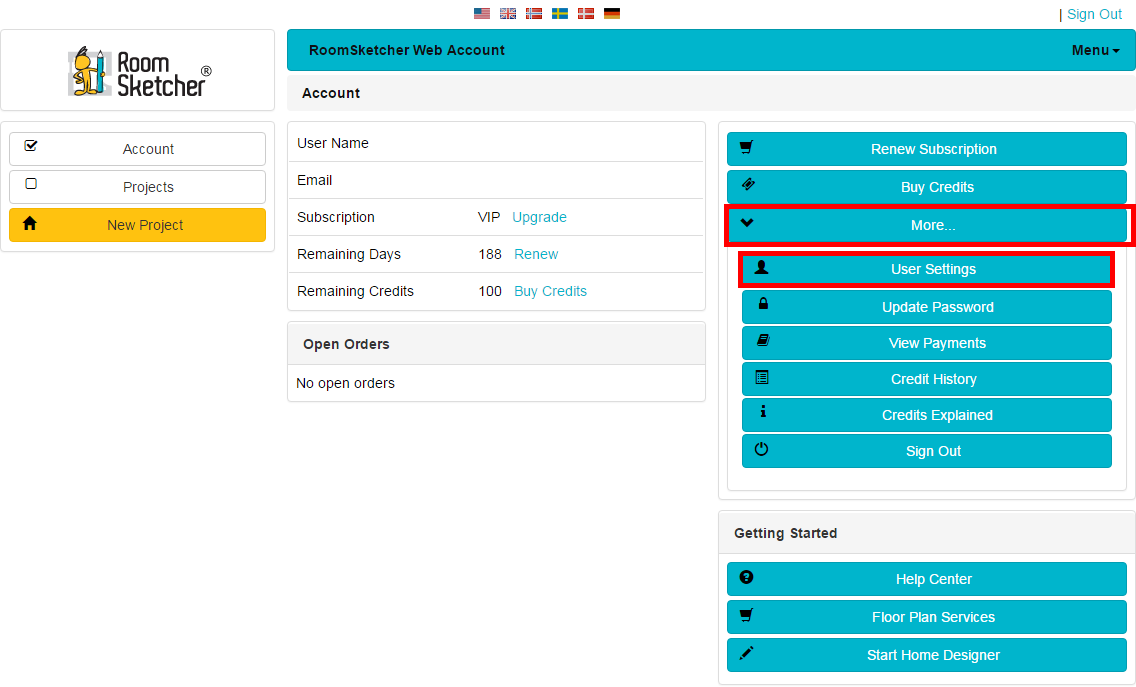Click the info icon on Credits Explained
The height and width of the screenshot is (687, 1136).
[x=763, y=412]
